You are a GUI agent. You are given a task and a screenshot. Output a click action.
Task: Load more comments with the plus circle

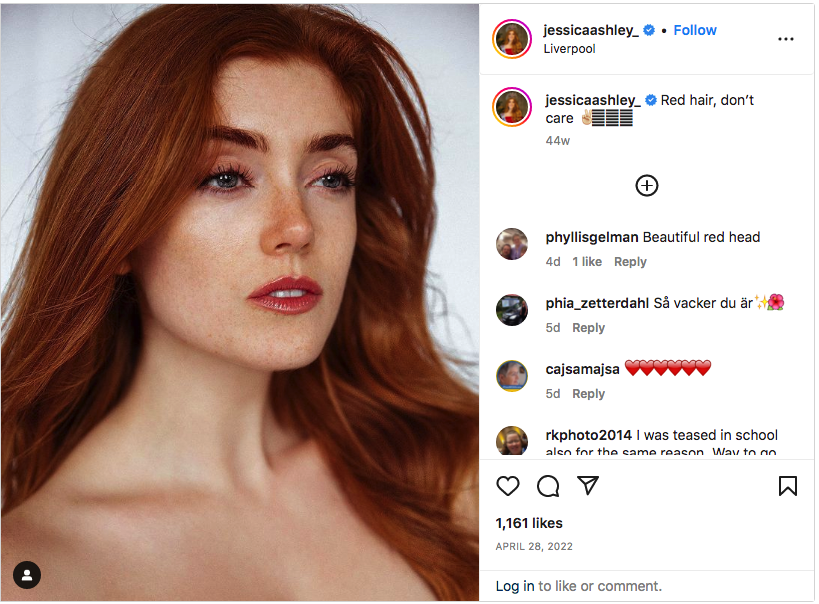647,185
